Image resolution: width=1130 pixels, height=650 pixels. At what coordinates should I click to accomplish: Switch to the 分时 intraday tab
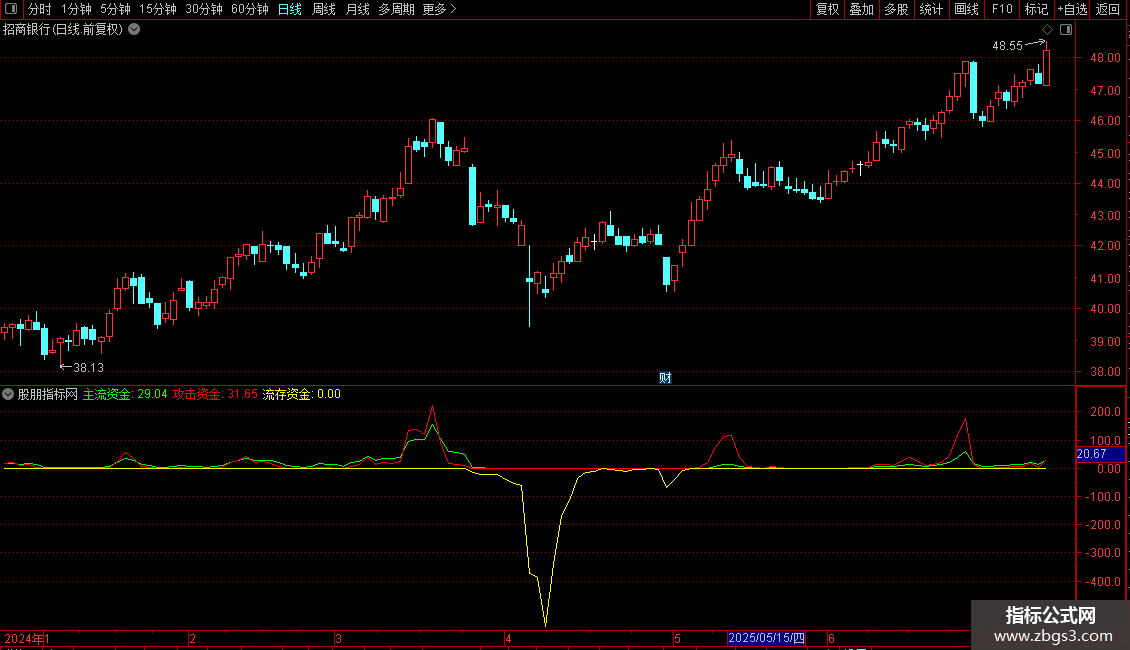[40, 9]
